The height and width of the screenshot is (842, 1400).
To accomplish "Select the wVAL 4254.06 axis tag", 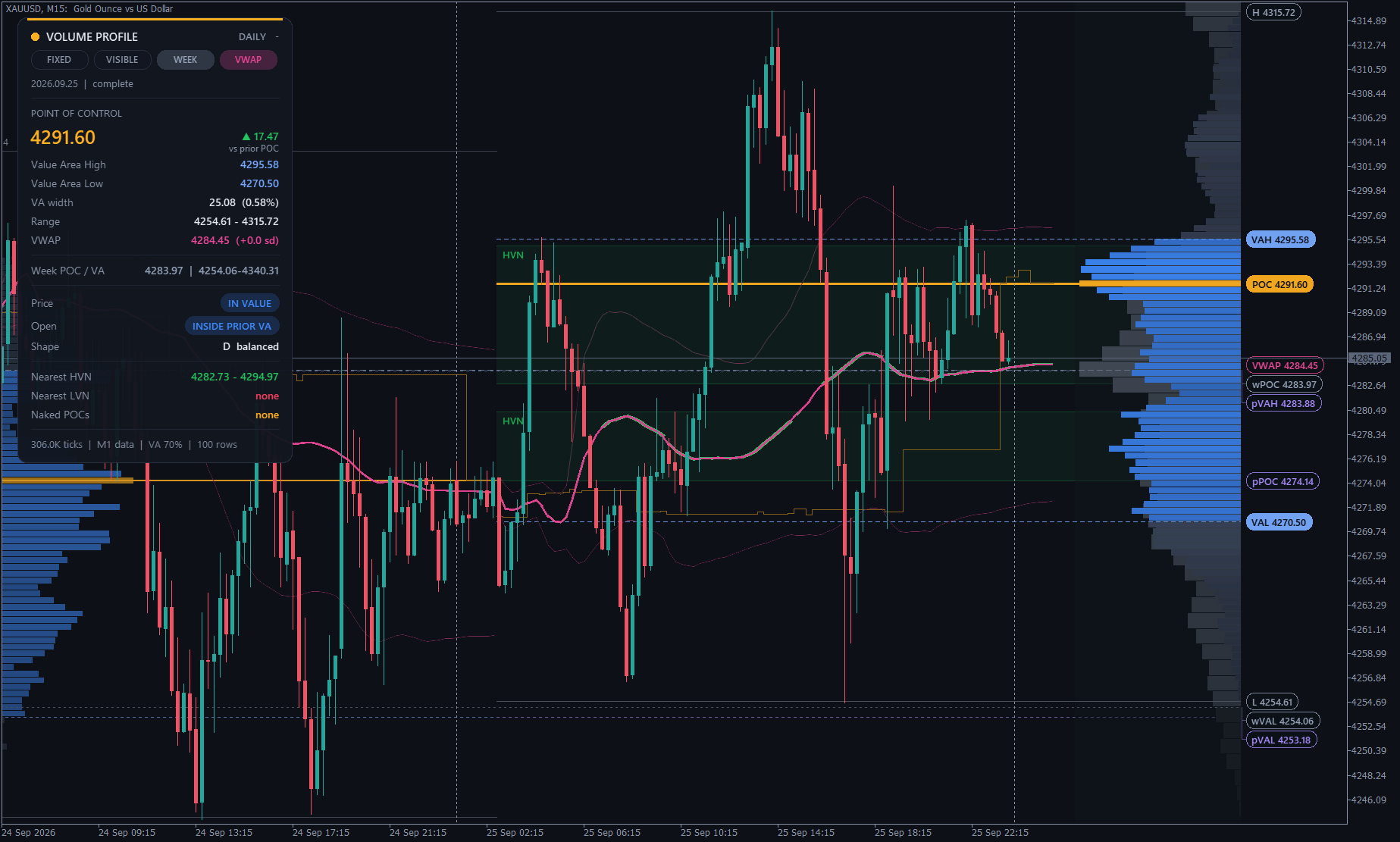I will pos(1283,721).
